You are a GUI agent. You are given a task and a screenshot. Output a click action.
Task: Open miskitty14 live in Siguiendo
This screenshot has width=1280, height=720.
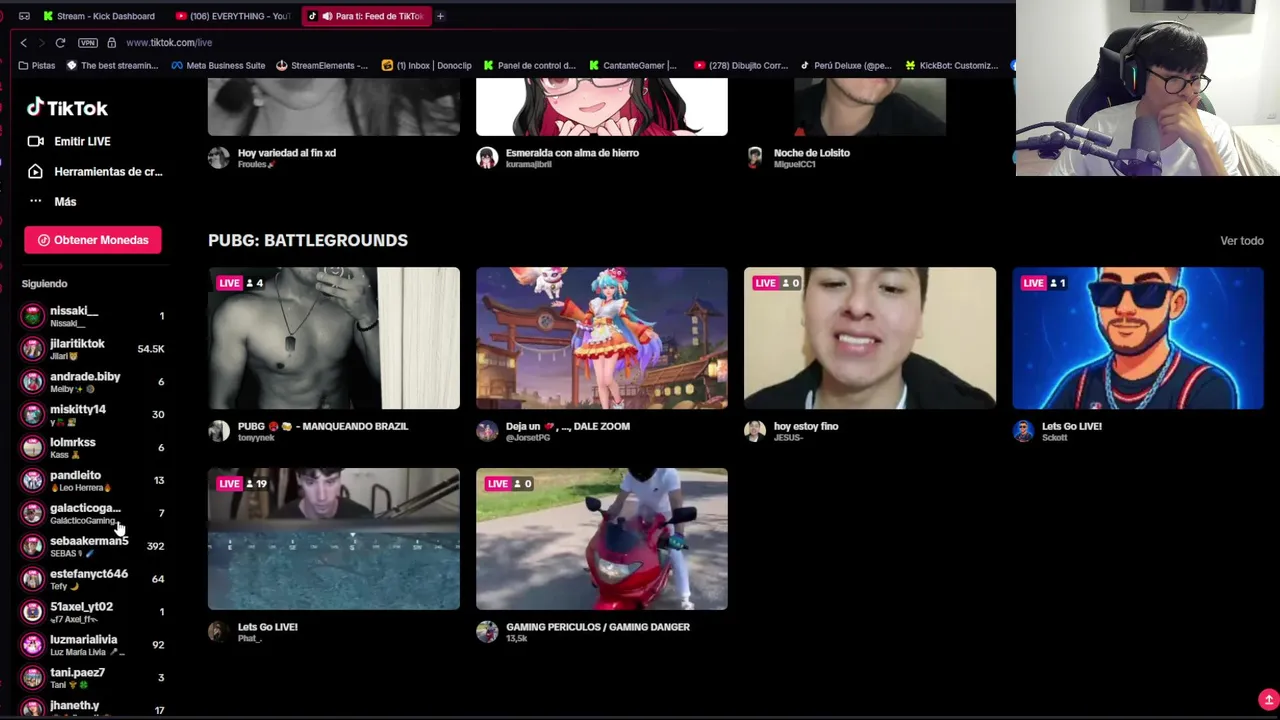click(93, 415)
